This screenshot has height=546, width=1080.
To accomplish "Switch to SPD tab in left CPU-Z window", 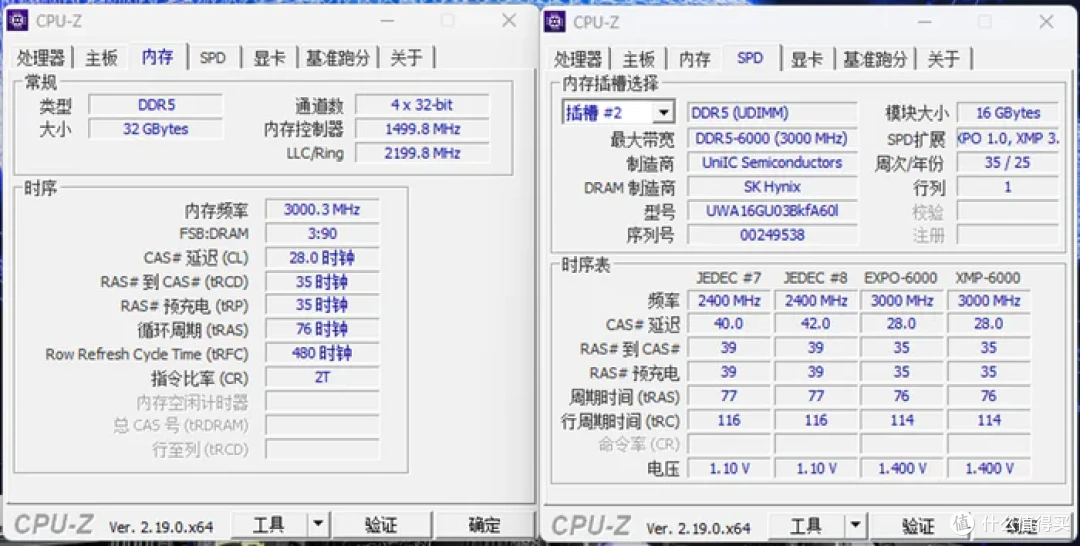I will [213, 58].
